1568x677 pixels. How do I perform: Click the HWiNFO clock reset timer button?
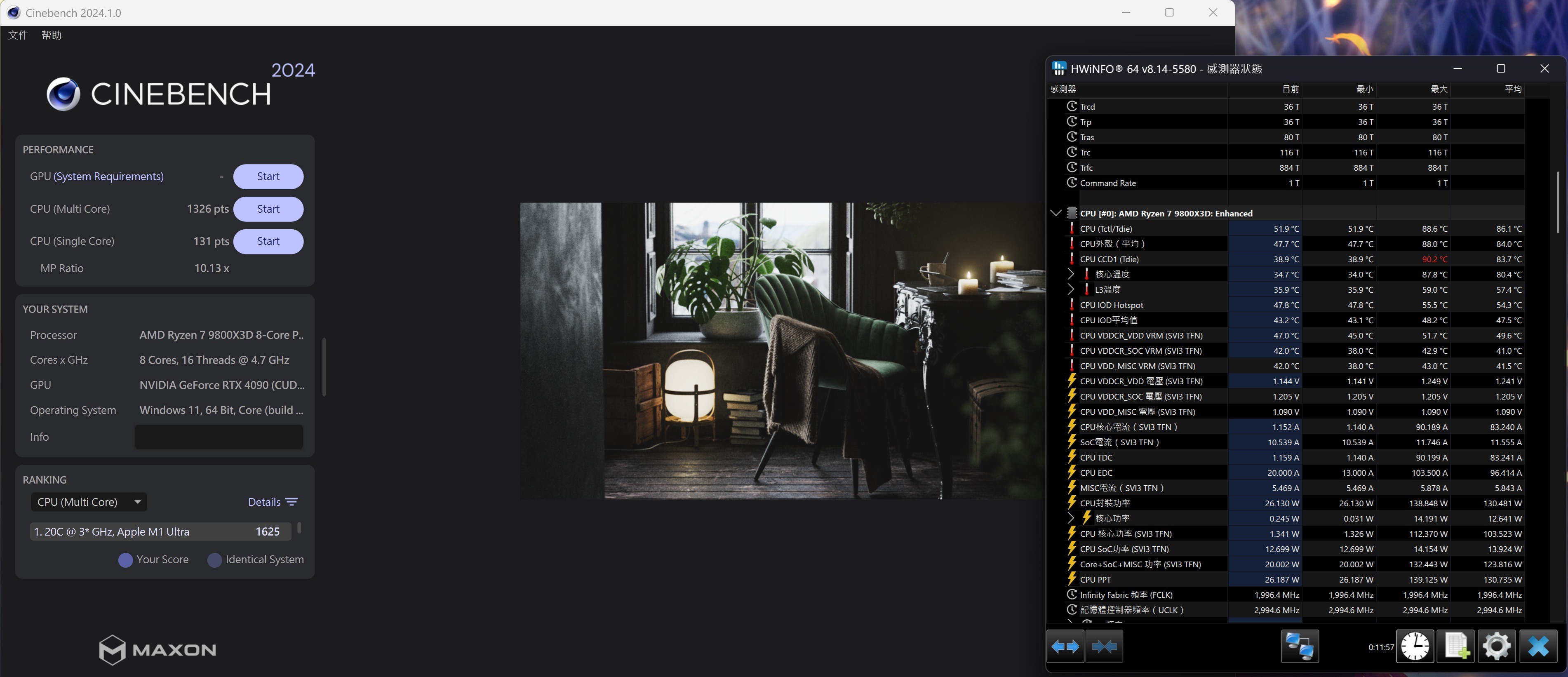(1415, 646)
